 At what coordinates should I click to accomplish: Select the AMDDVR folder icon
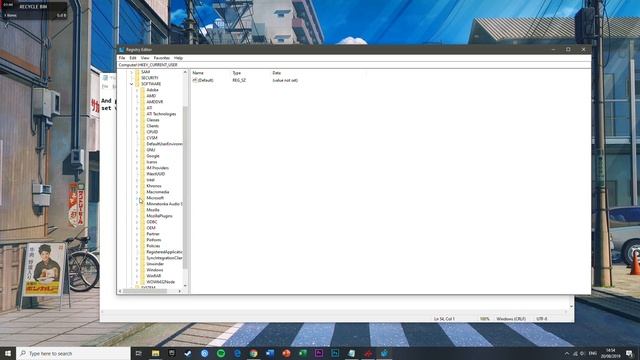point(143,102)
